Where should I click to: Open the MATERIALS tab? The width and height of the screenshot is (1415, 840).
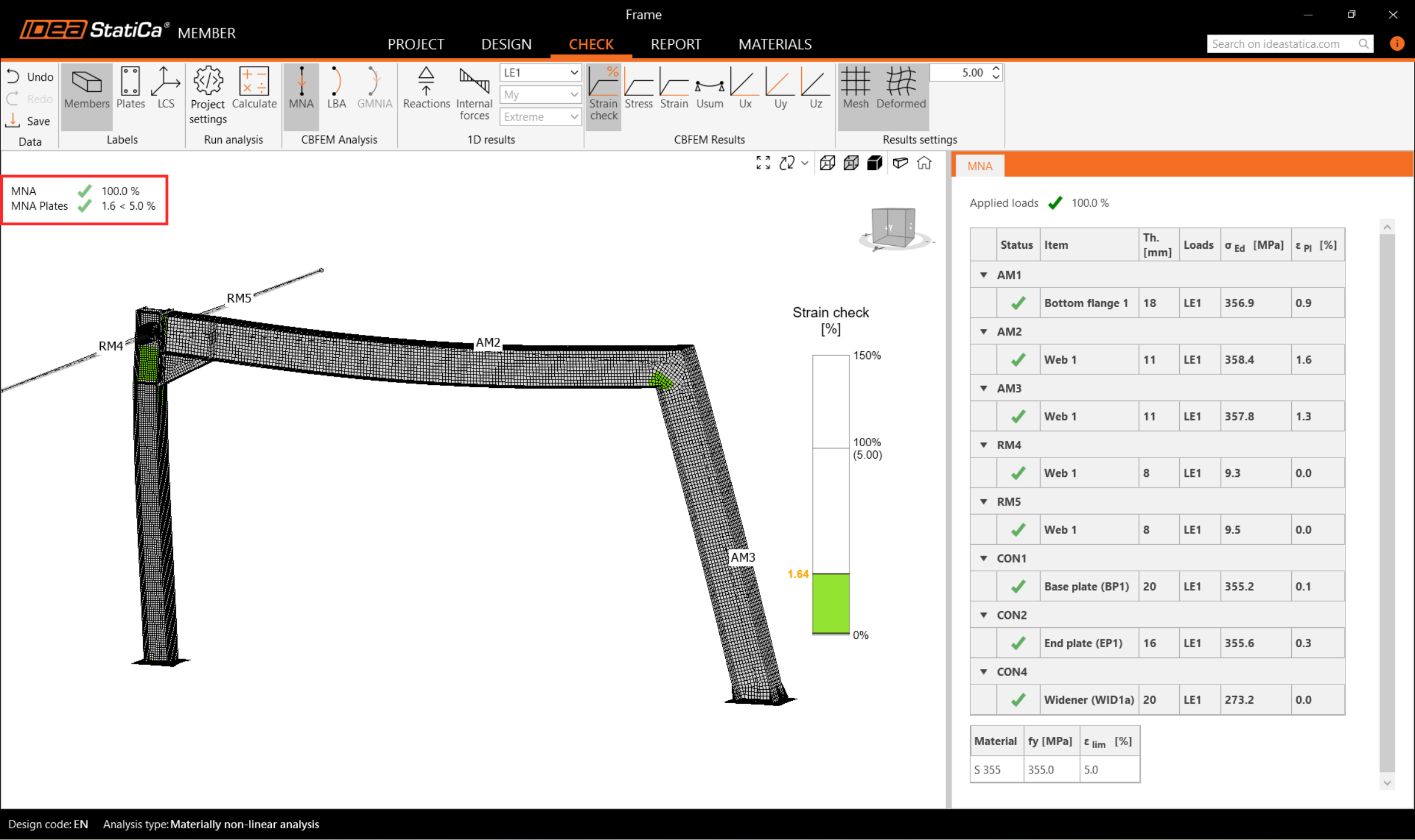[775, 44]
